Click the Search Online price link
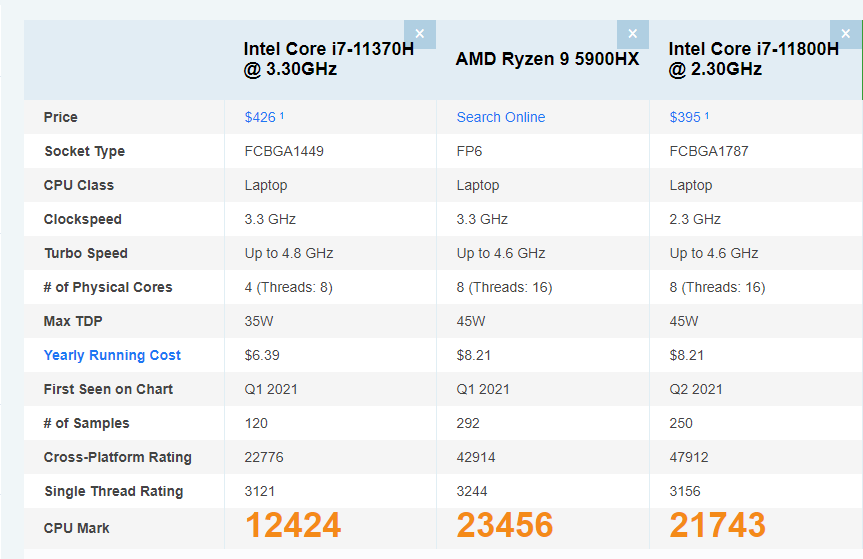 pyautogui.click(x=501, y=117)
